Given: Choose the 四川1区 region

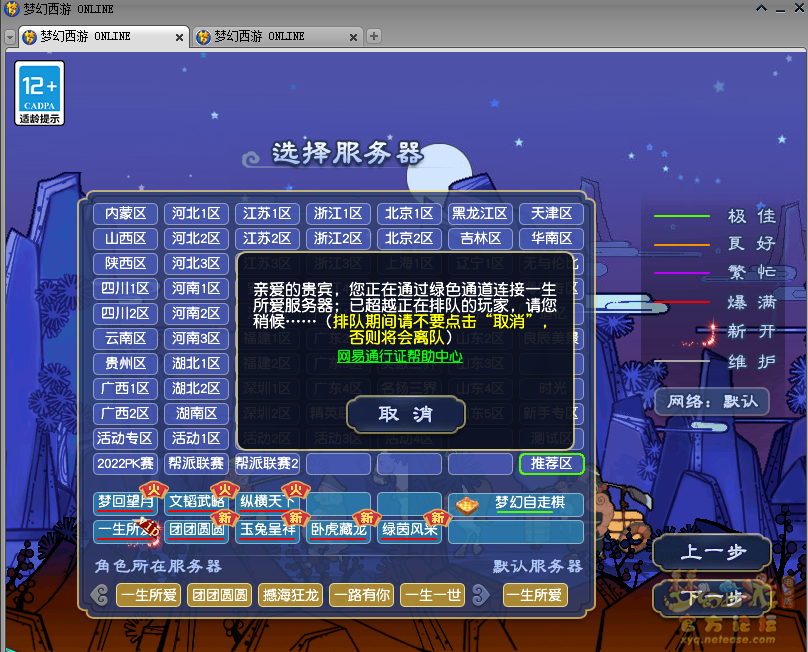Looking at the screenshot, I should pyautogui.click(x=125, y=288).
